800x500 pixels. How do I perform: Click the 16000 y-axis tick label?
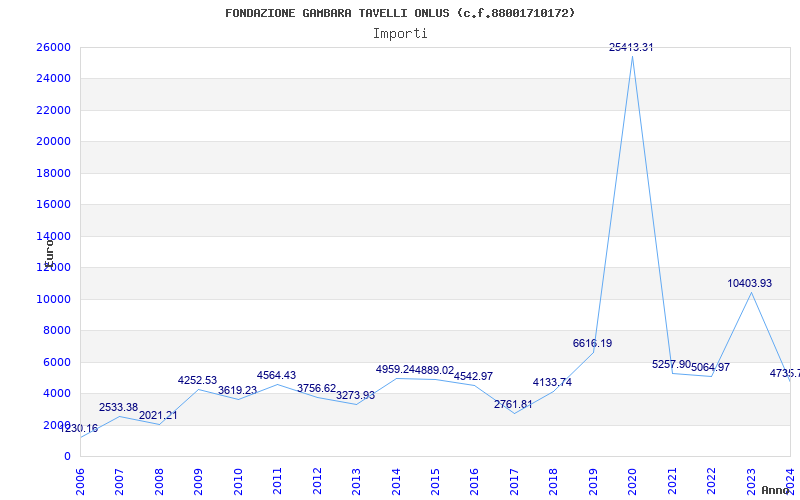coord(53,205)
